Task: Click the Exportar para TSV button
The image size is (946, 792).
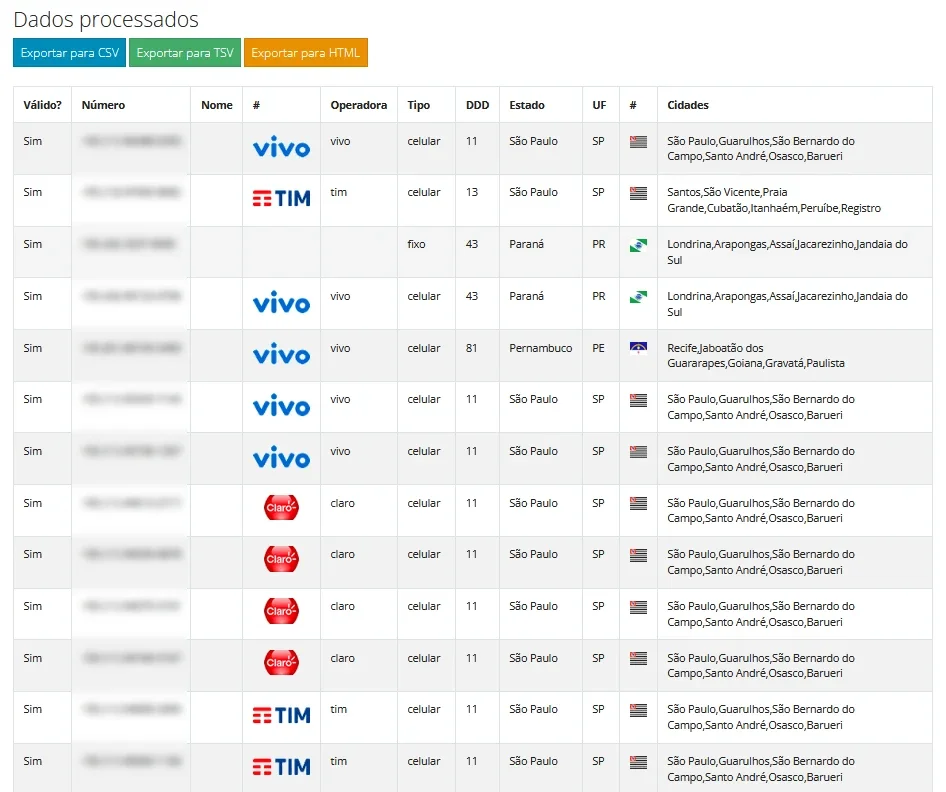Action: (185, 52)
